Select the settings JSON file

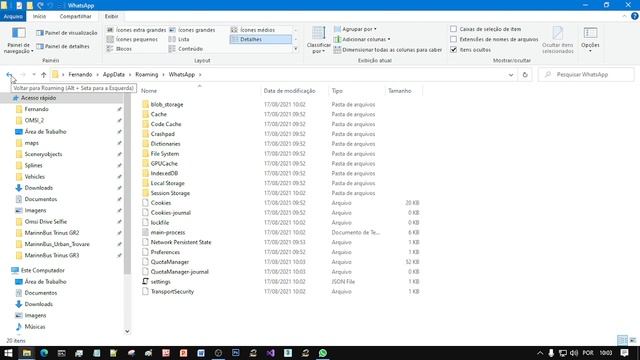pos(160,282)
